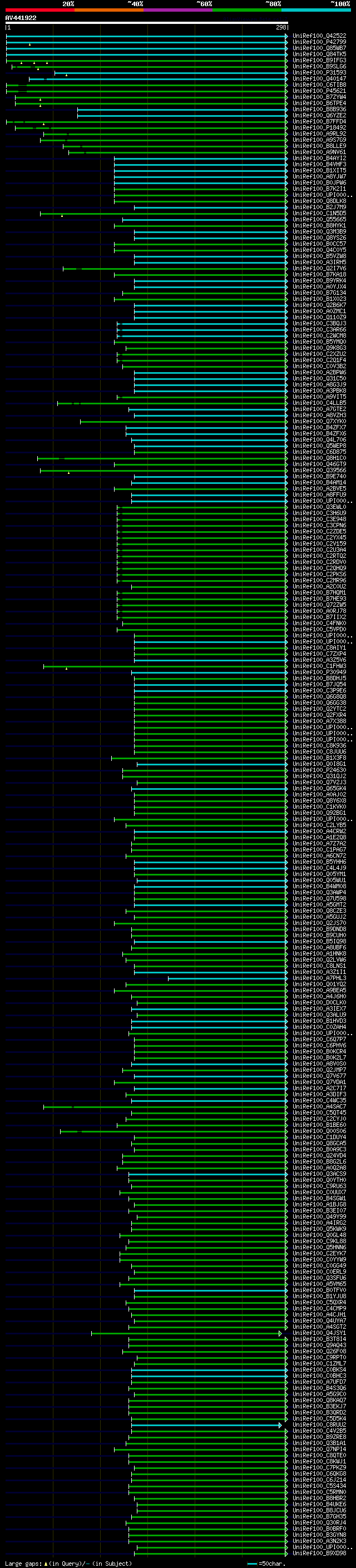Click the green alignment bar for UniRef100_Q4JSY1
This screenshot has height=1568, width=356.
186,1333
